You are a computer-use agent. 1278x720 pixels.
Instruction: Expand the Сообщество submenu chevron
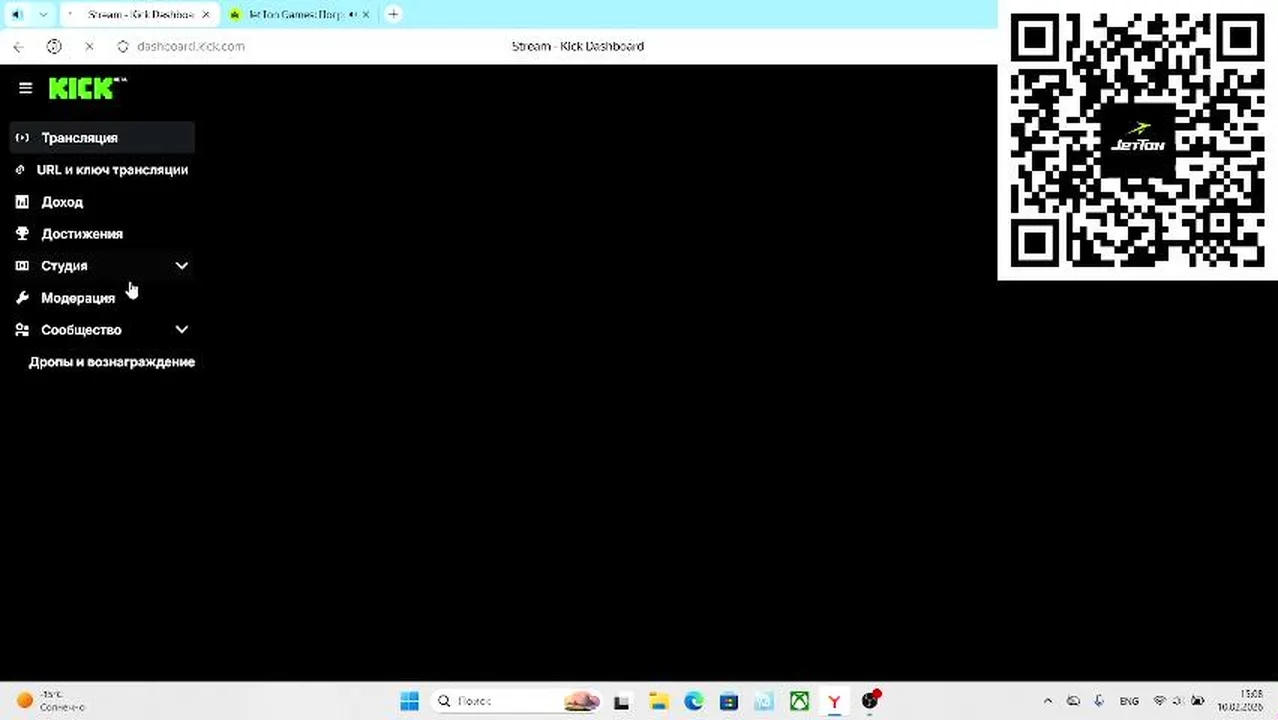pos(182,330)
